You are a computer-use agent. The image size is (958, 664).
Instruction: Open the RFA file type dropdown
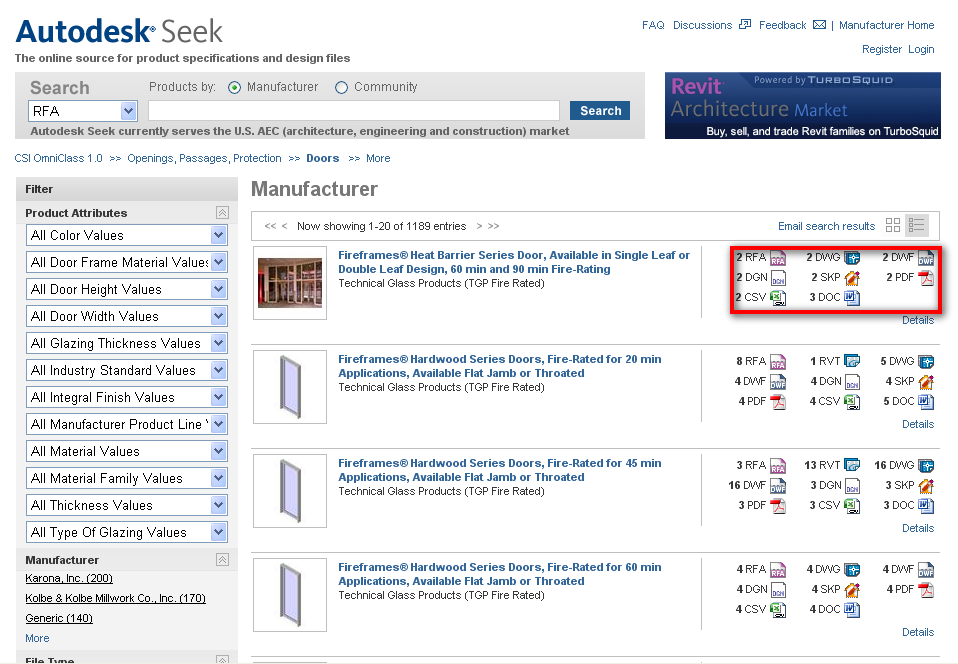coord(128,111)
